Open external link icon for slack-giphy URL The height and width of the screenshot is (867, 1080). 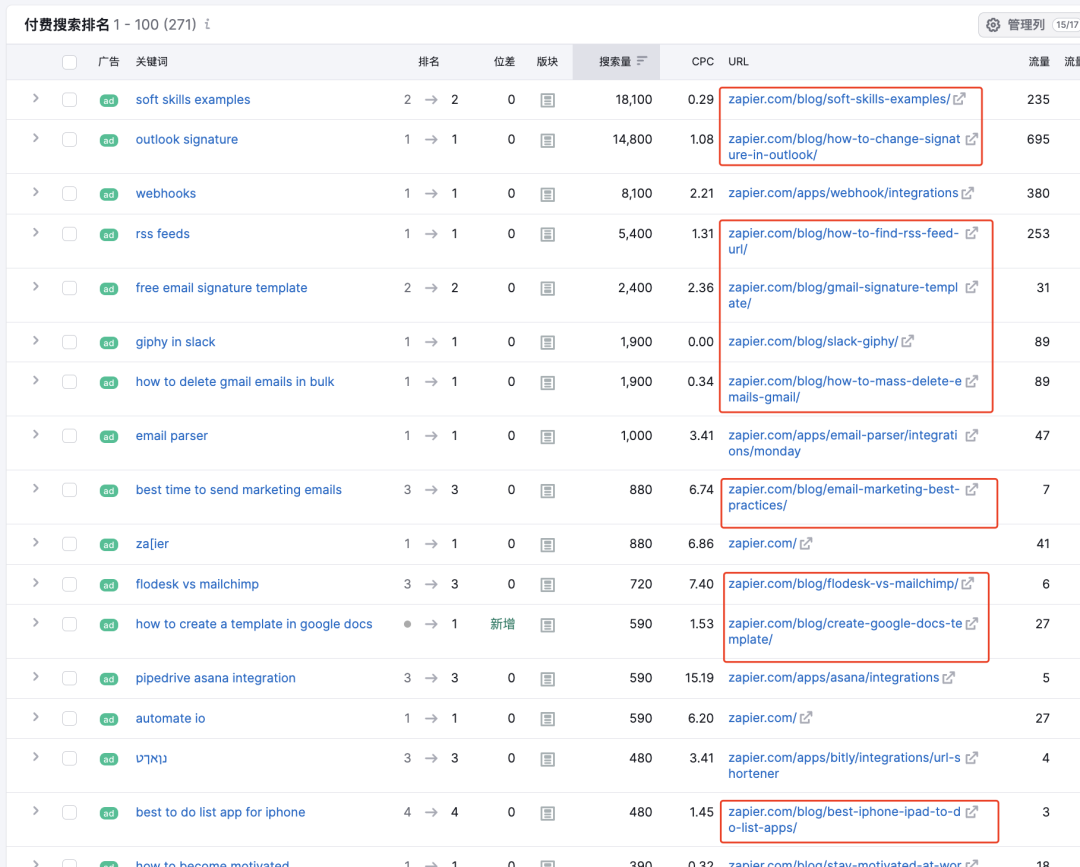(x=908, y=342)
